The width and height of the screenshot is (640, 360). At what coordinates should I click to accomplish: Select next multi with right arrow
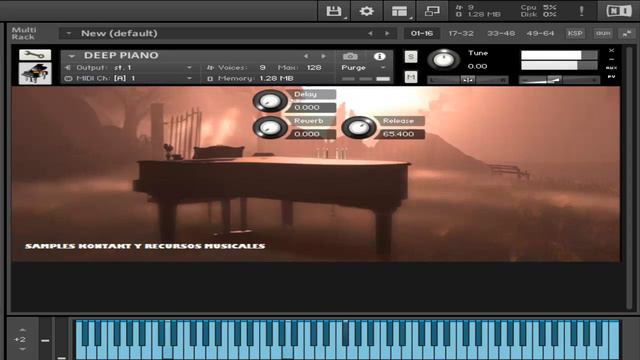[x=387, y=33]
